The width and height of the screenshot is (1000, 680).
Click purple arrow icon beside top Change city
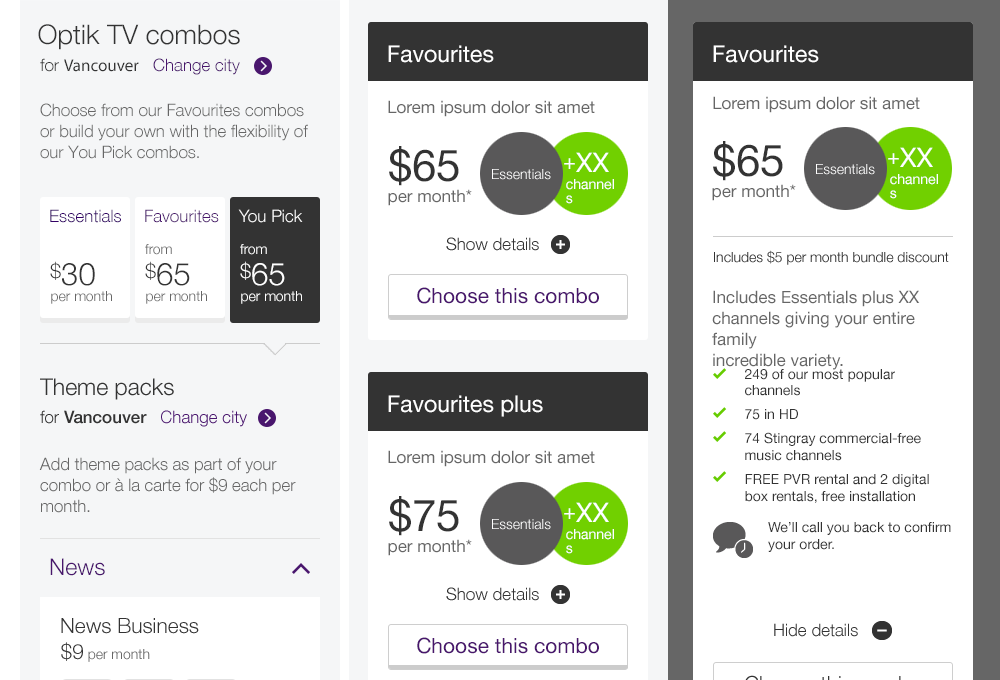263,66
